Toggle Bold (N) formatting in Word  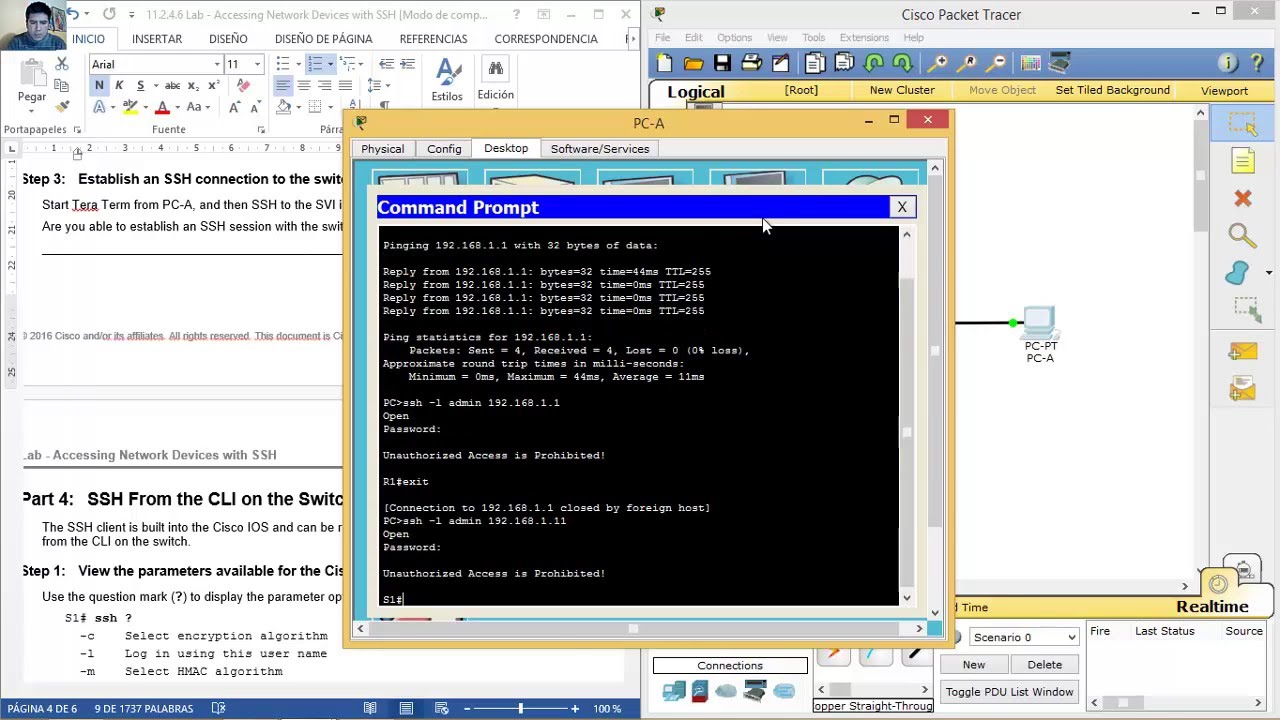99,86
